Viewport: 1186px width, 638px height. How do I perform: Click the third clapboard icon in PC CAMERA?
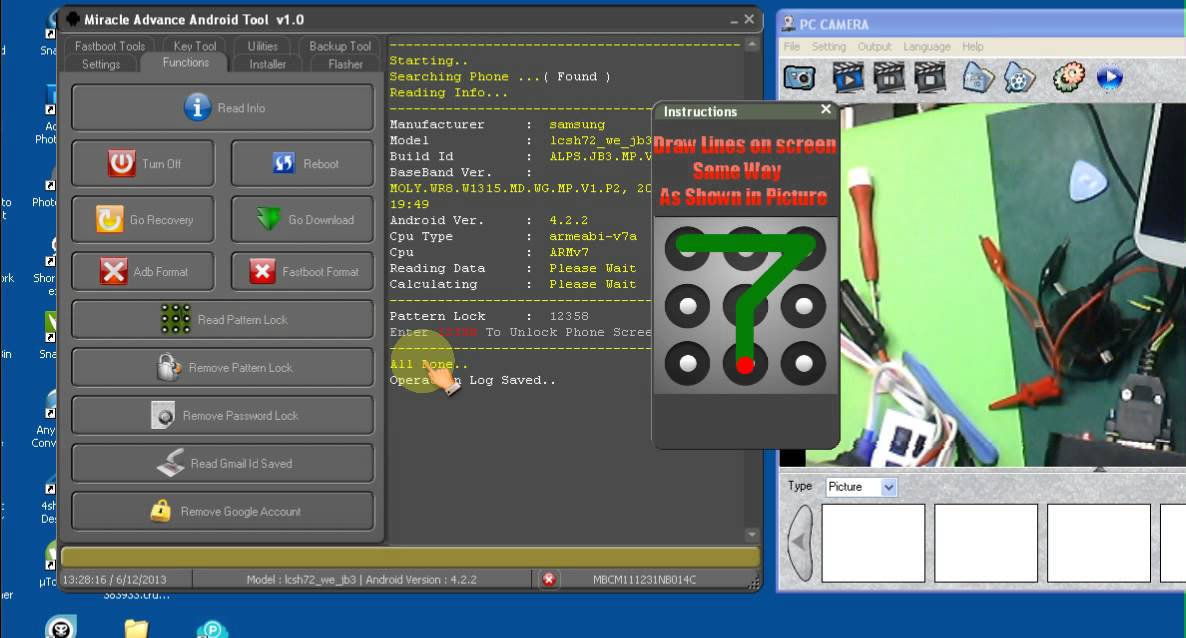pyautogui.click(x=930, y=77)
